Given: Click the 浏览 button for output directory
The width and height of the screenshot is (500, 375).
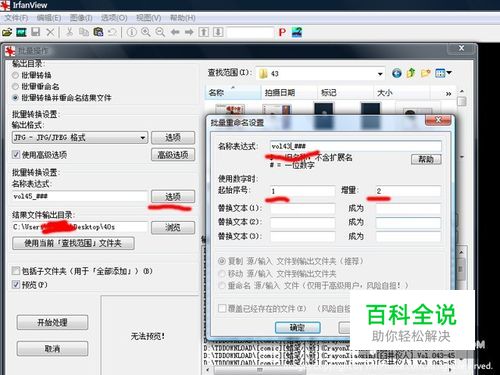Looking at the screenshot, I should click(173, 227).
